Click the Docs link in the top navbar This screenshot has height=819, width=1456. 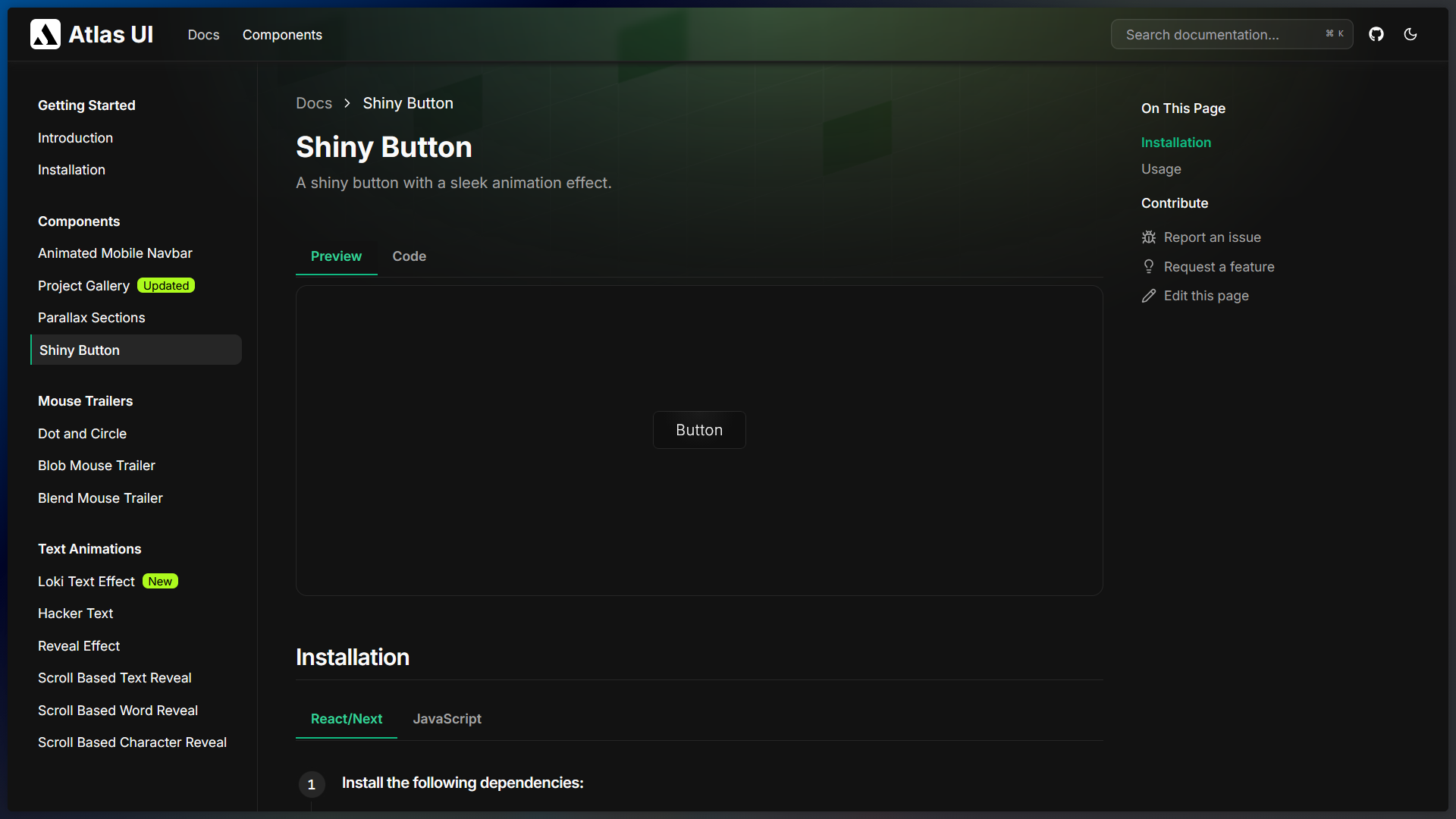tap(203, 35)
